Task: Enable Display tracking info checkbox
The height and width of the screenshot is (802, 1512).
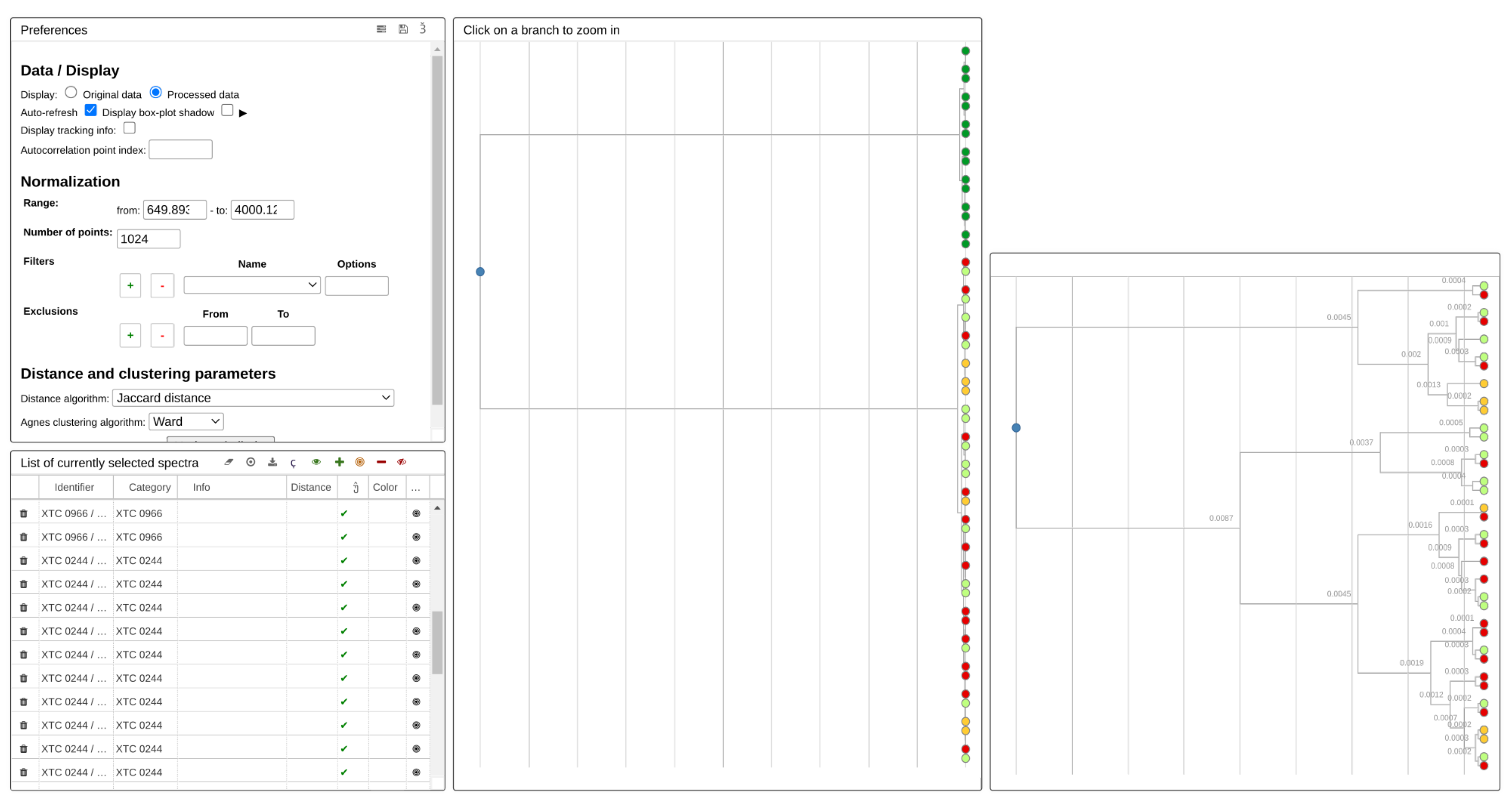Action: (x=130, y=128)
